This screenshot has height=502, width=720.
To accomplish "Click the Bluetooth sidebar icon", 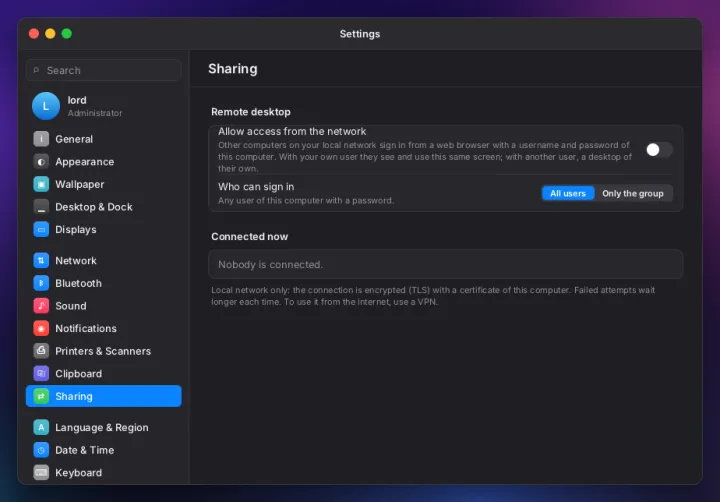I will click(41, 283).
